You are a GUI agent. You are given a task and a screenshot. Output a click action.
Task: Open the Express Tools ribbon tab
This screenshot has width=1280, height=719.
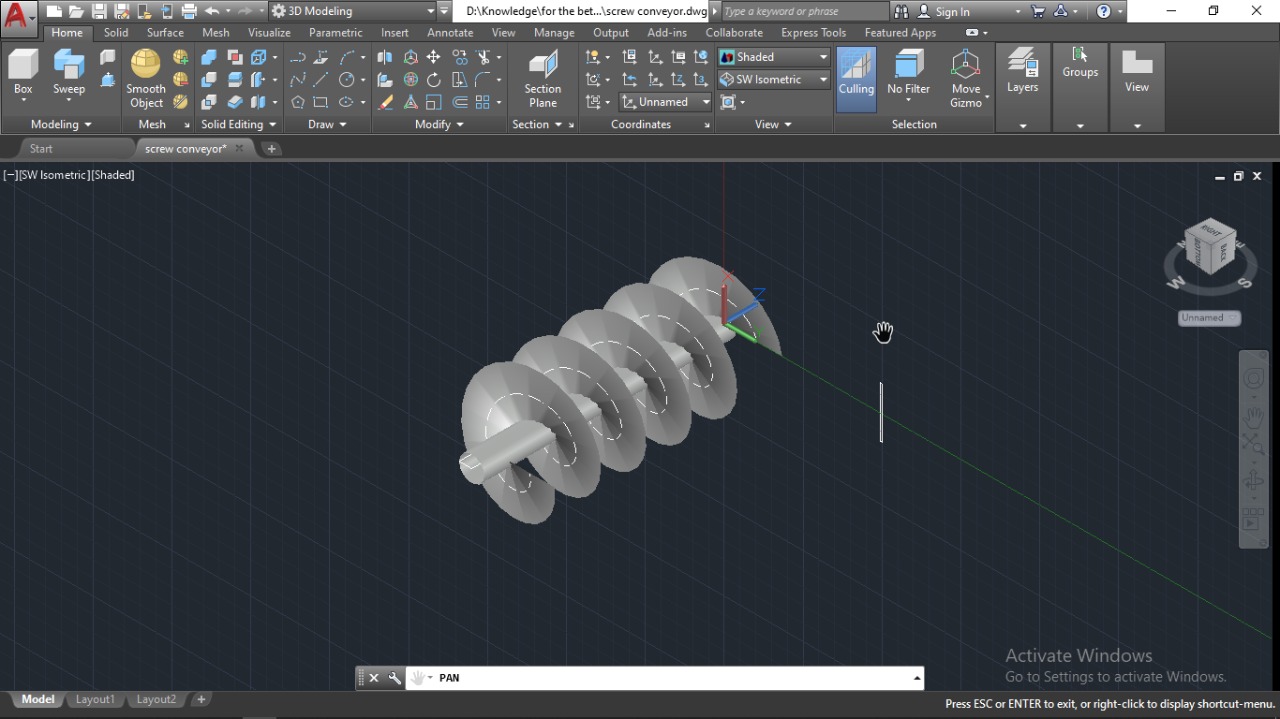(x=813, y=32)
